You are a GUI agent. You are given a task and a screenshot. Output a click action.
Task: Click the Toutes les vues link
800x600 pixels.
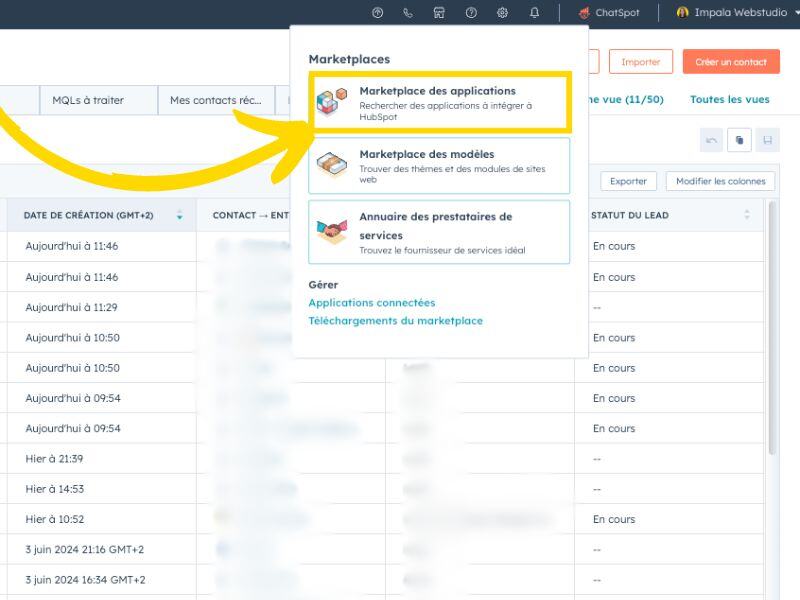730,99
